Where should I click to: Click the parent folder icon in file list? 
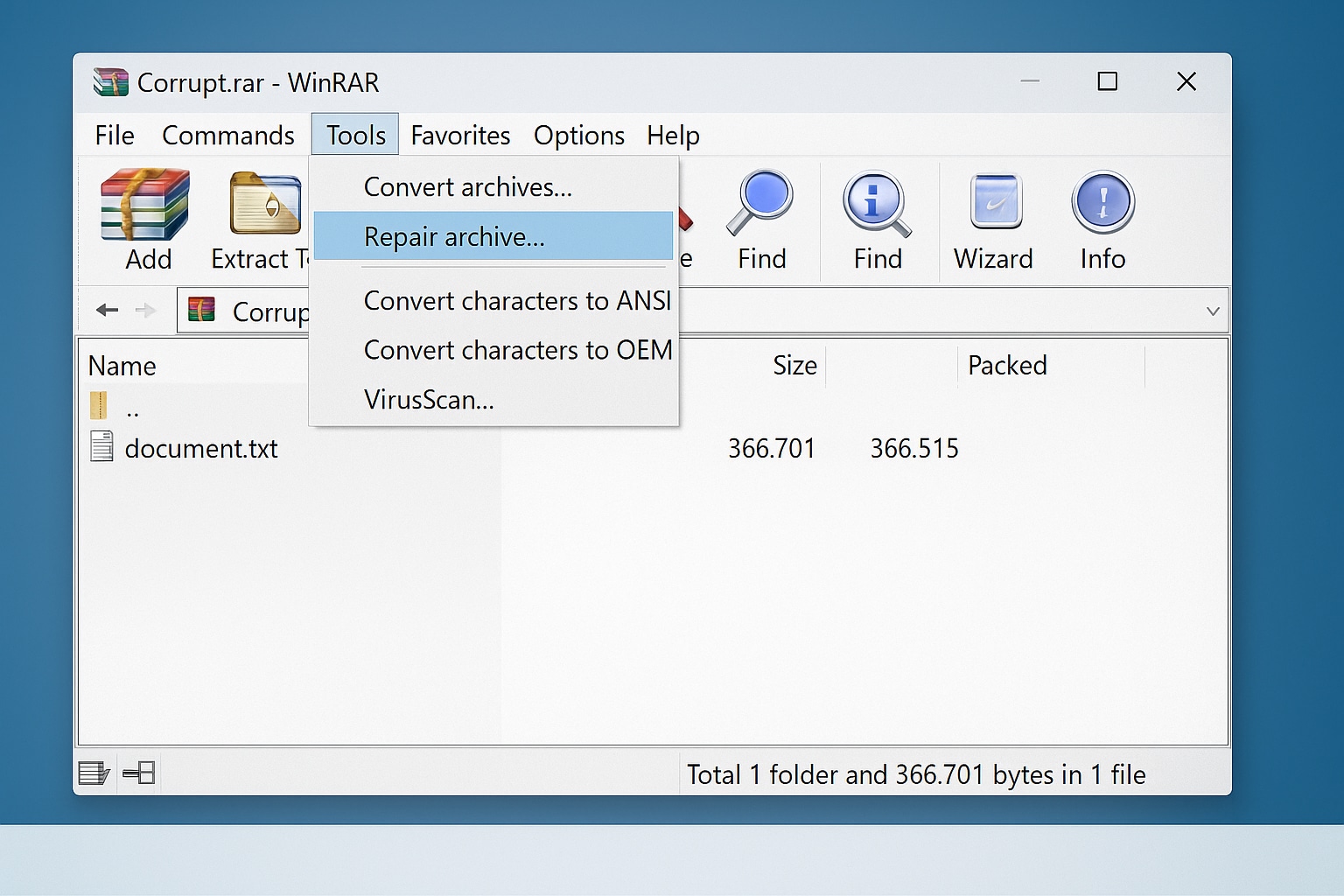(99, 406)
